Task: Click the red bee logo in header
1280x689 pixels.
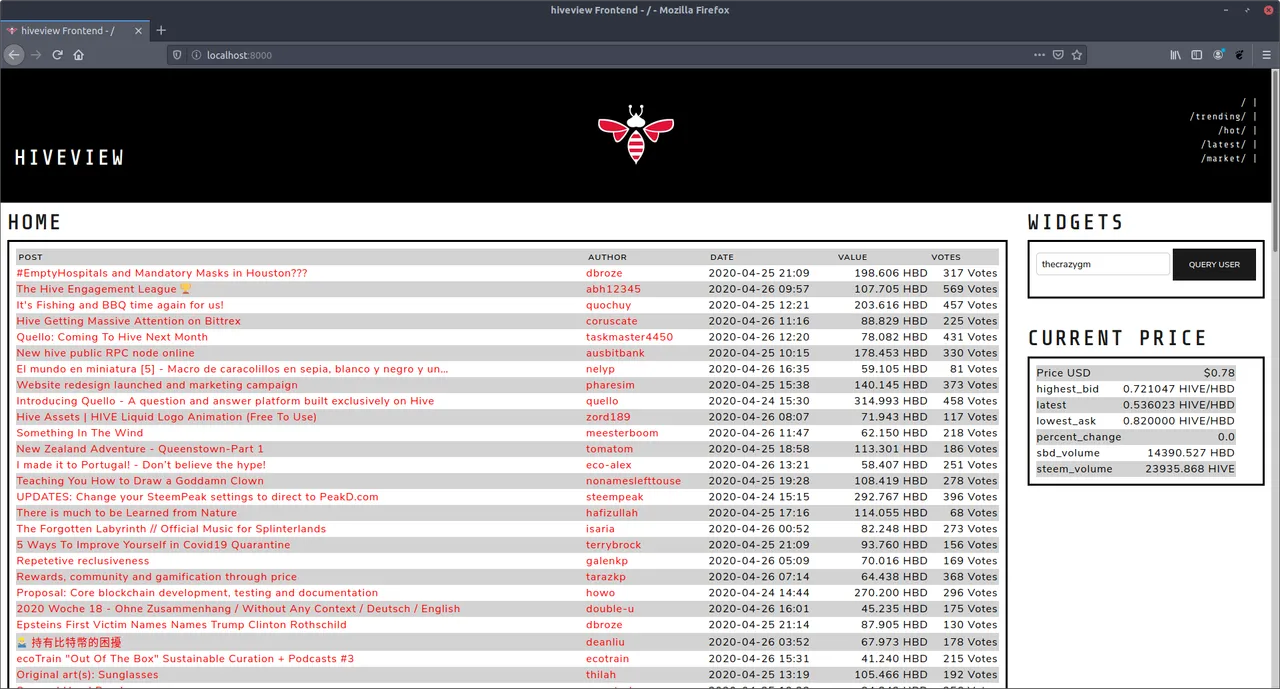Action: [636, 135]
